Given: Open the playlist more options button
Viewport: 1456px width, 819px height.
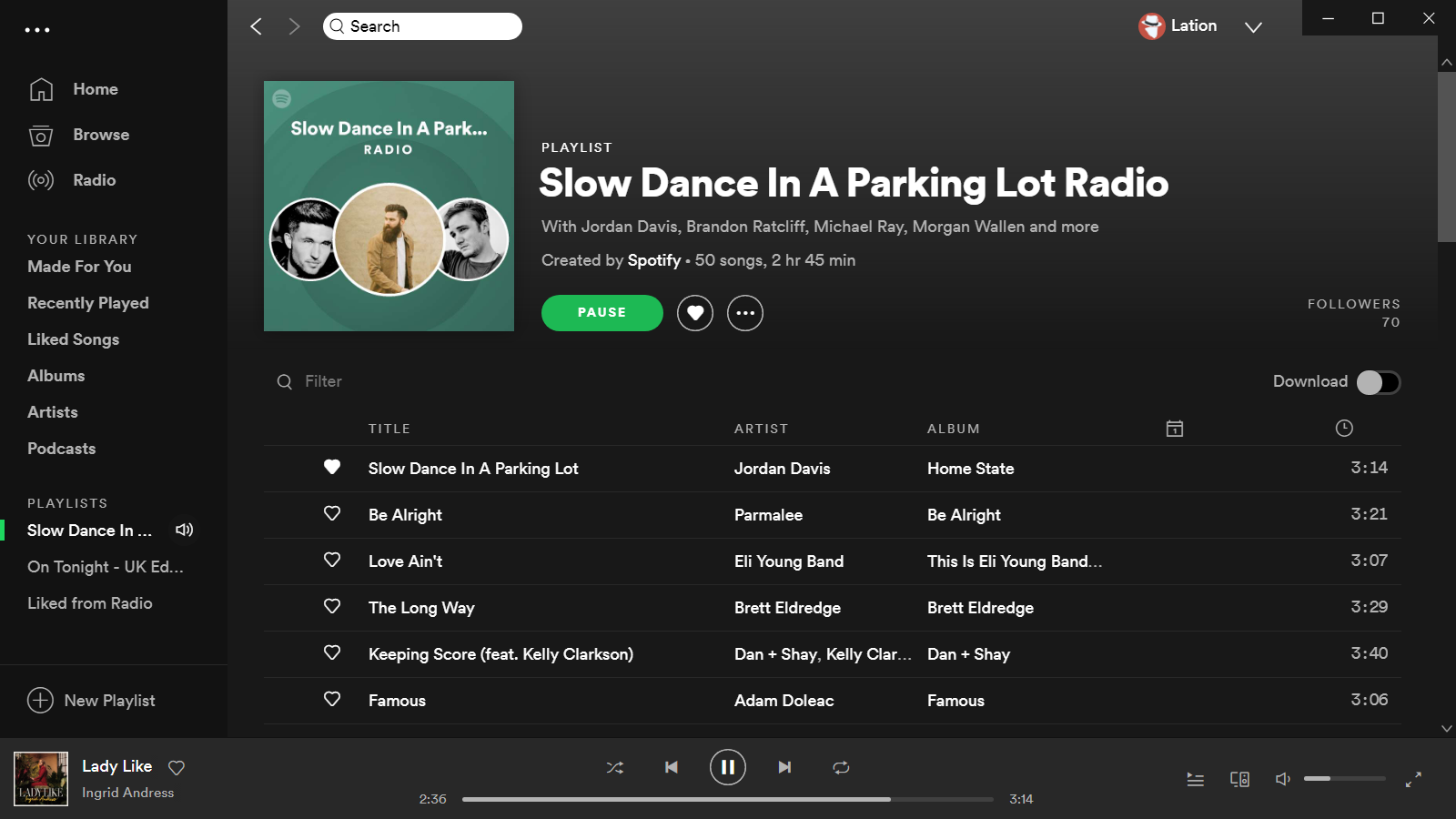Looking at the screenshot, I should click(745, 313).
